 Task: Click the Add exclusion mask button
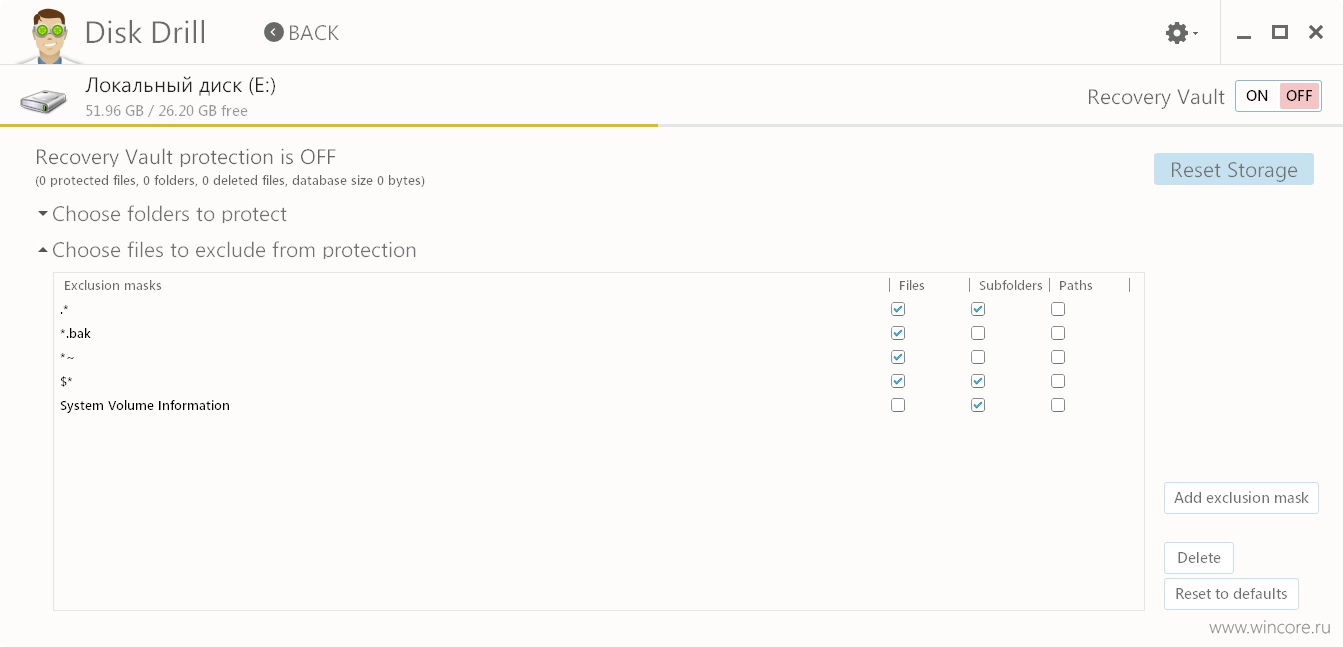coord(1241,498)
